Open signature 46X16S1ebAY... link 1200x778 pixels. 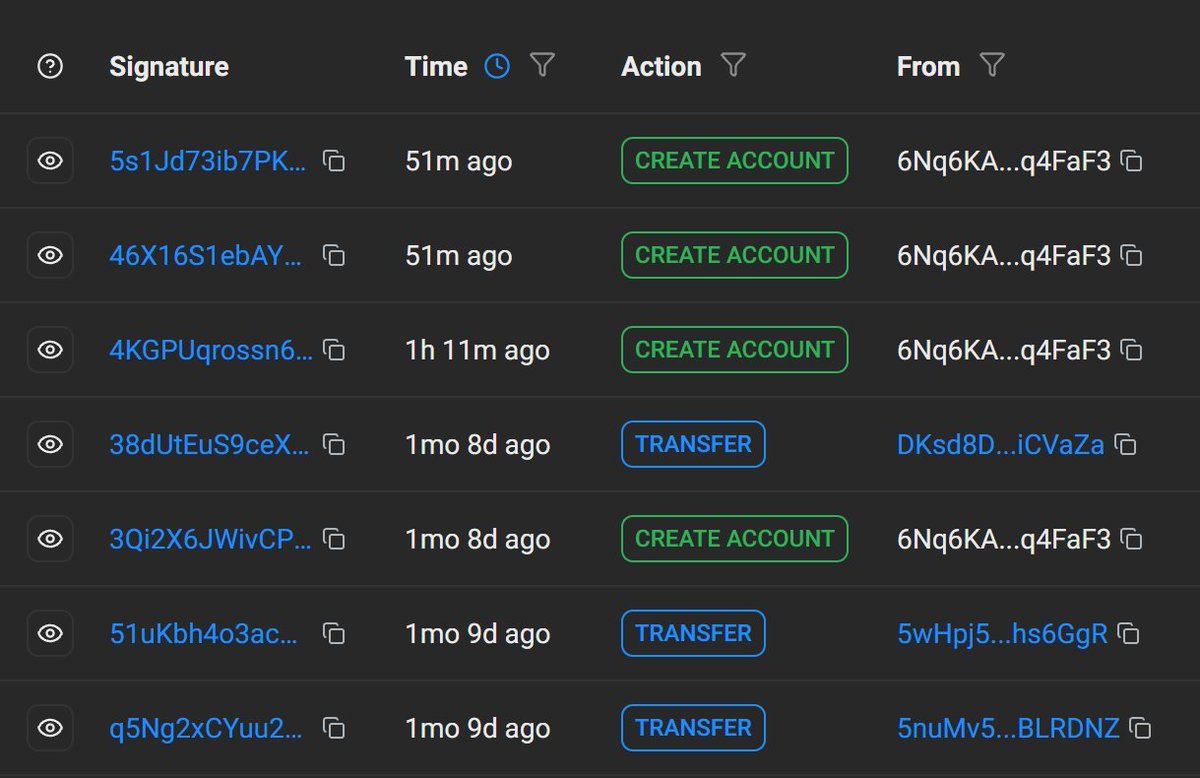point(206,255)
